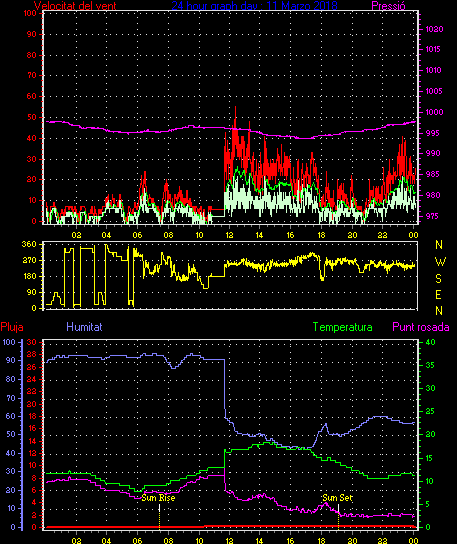Select the 1020 pressure axis value
Viewport: 457px width, 544px height.
434,29
